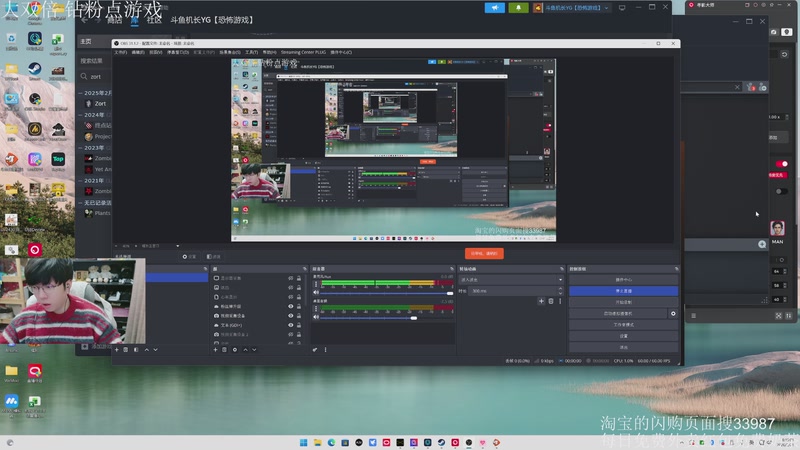Collapse the 2025年2月 group in Steam library
800x450 pixels.
coord(81,93)
